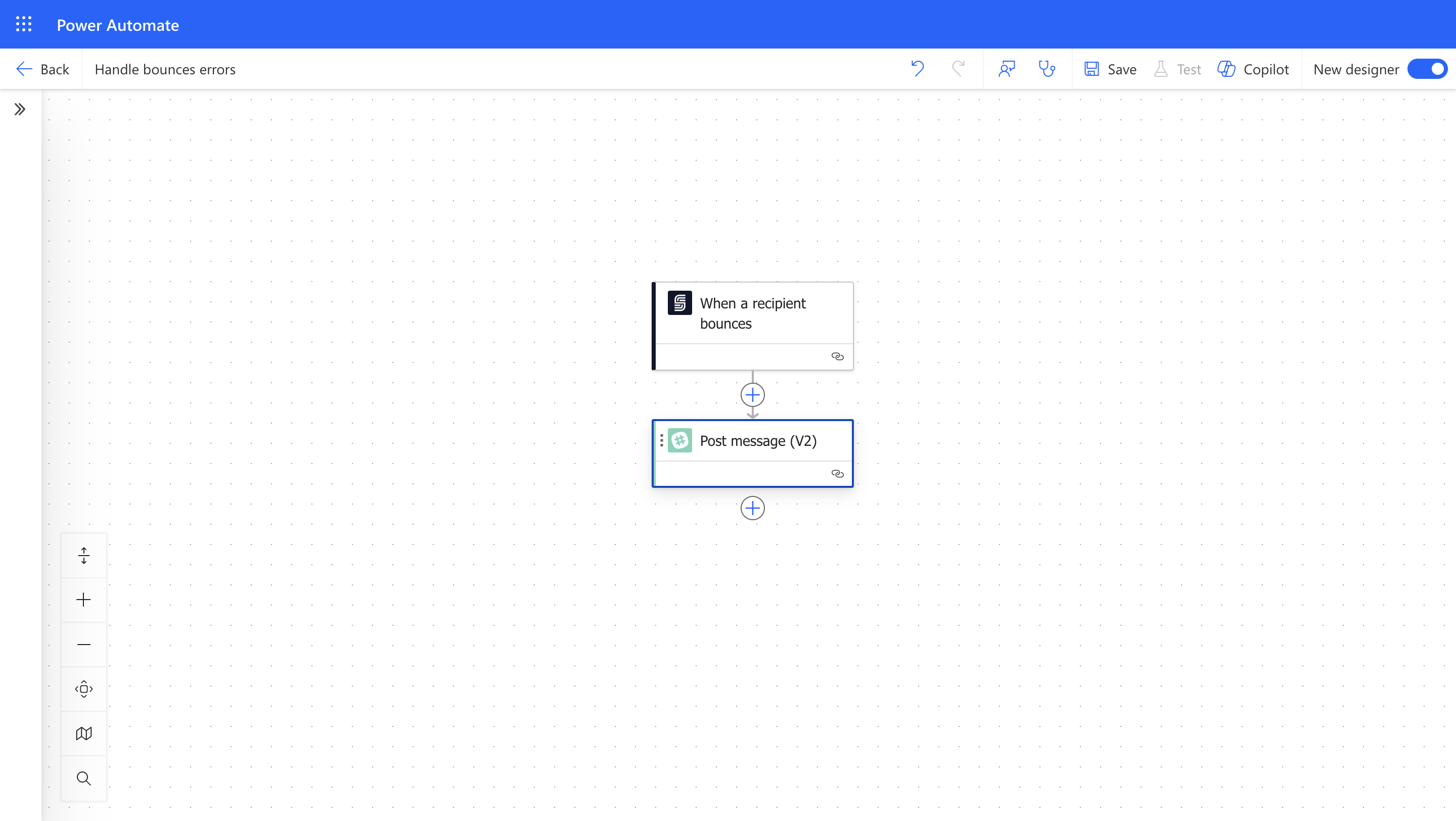Image resolution: width=1456 pixels, height=821 pixels.
Task: Collapse or expand all actions vertically
Action: pos(83,556)
